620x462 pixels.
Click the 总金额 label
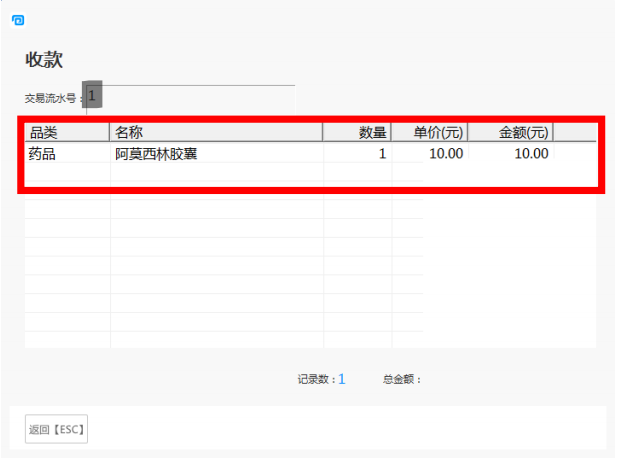click(x=402, y=379)
